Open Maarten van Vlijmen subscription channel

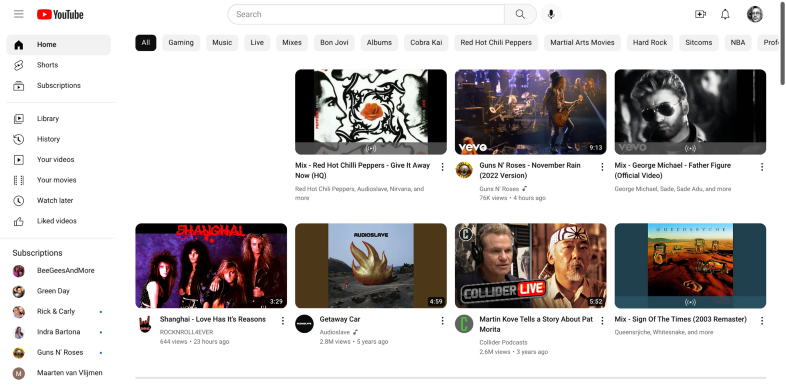(x=59, y=373)
